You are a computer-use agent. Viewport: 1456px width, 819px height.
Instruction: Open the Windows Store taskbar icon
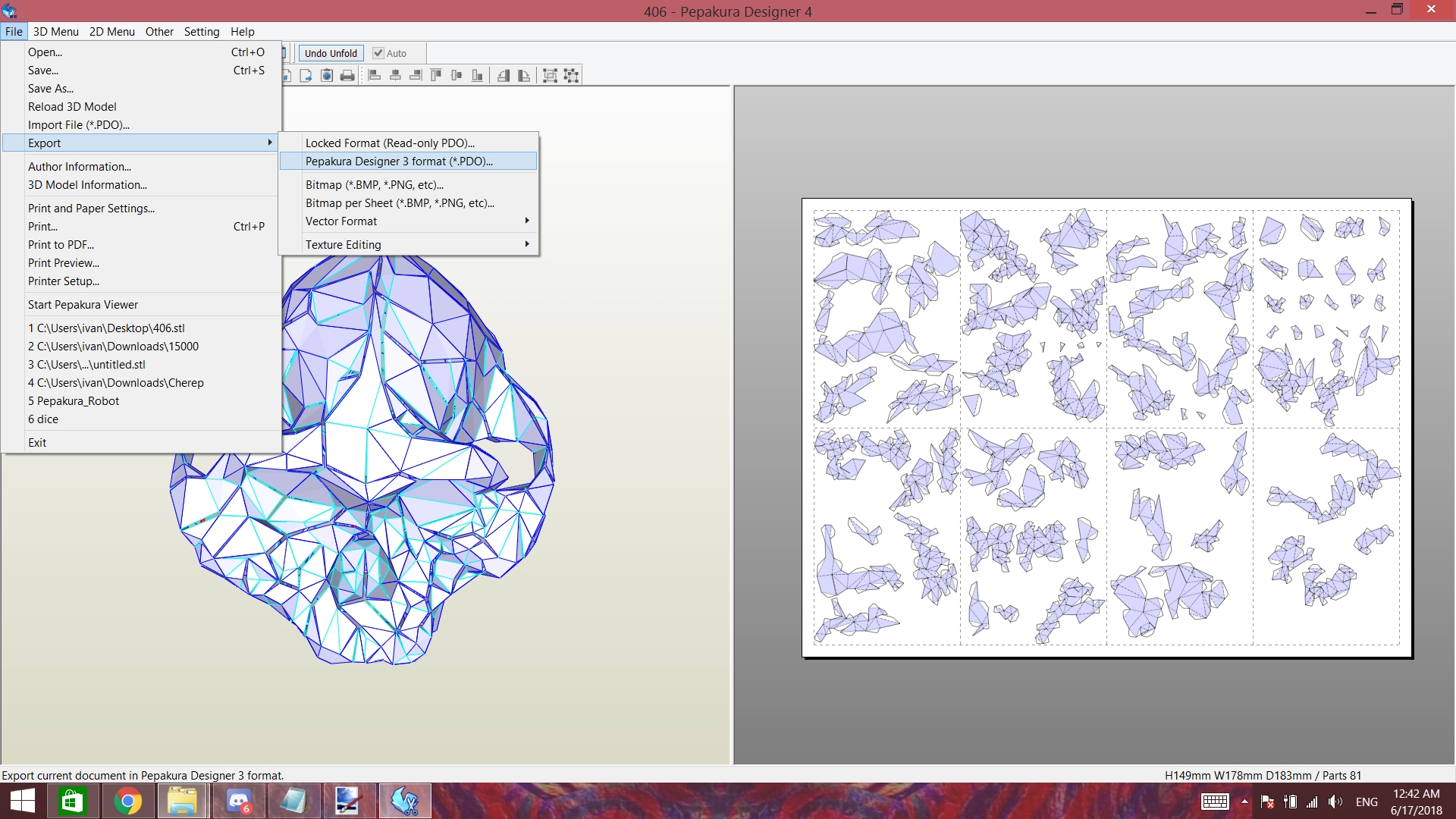pos(72,801)
